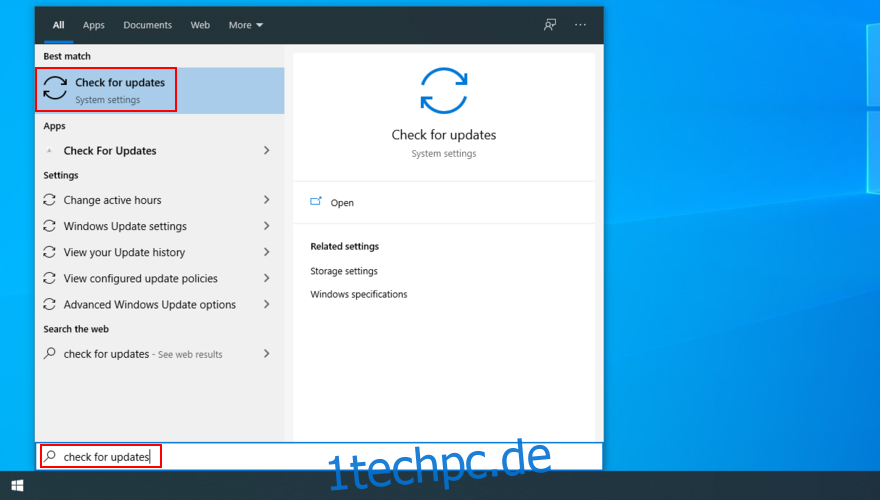Expand the web results chevron
The image size is (880, 500).
[x=267, y=354]
